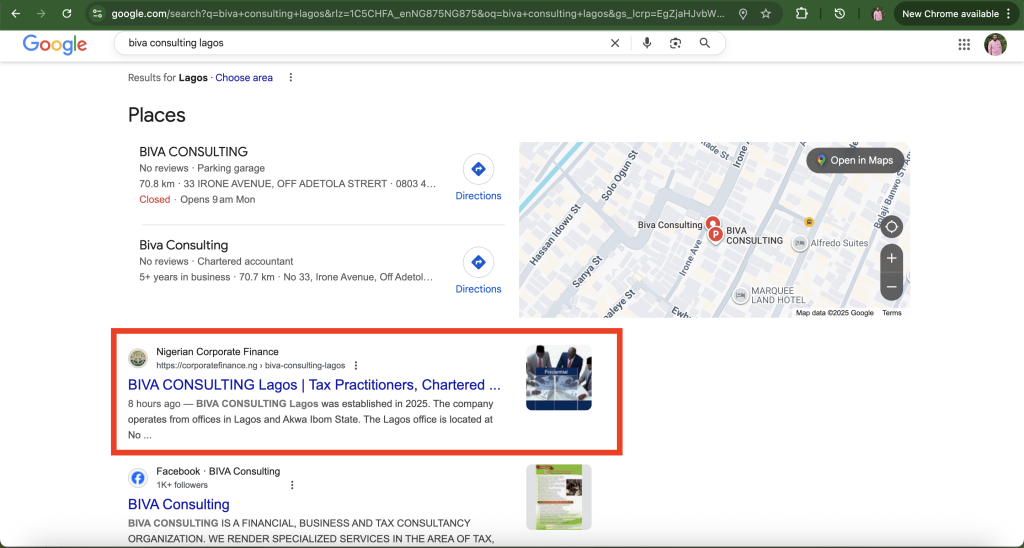Screen dimensions: 1024x548
Task: Click the MARQUEE LAND HOTEL marker
Action: 740,296
